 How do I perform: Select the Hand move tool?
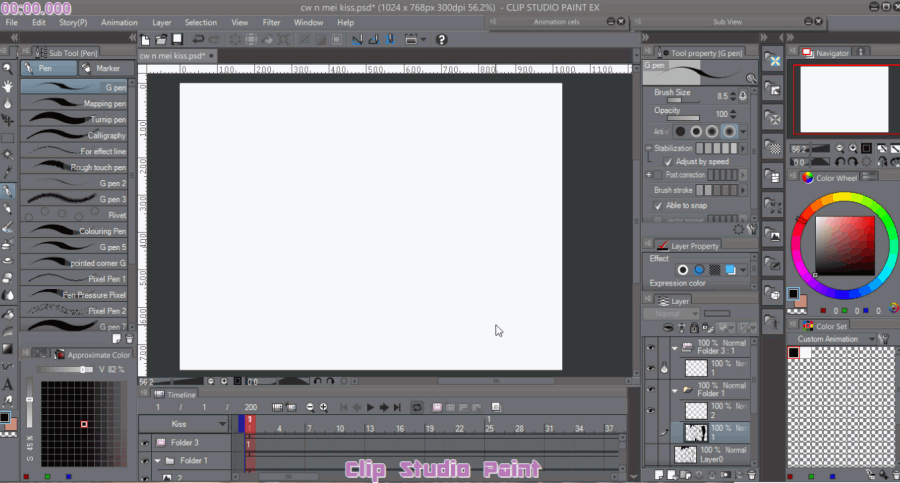click(7, 86)
